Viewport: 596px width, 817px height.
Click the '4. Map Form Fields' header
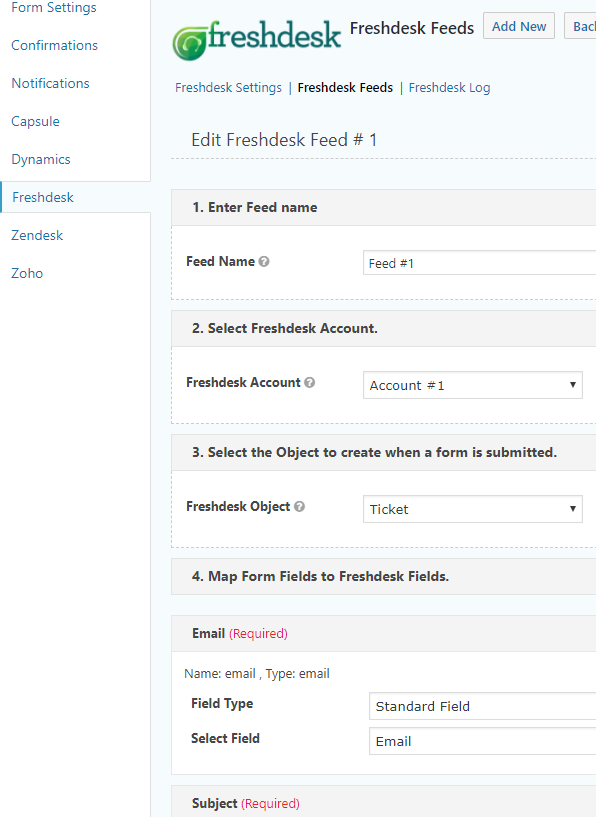coord(383,576)
